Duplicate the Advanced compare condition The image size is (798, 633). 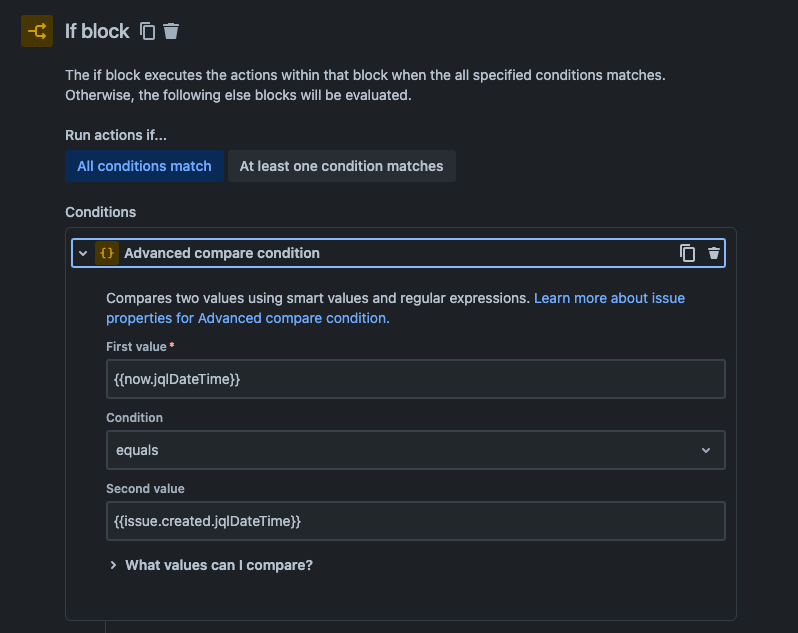coord(687,253)
